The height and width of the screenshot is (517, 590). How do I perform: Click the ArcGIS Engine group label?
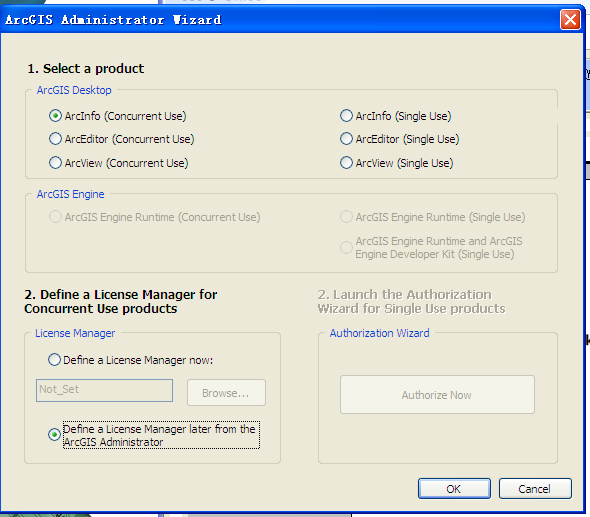pos(70,194)
